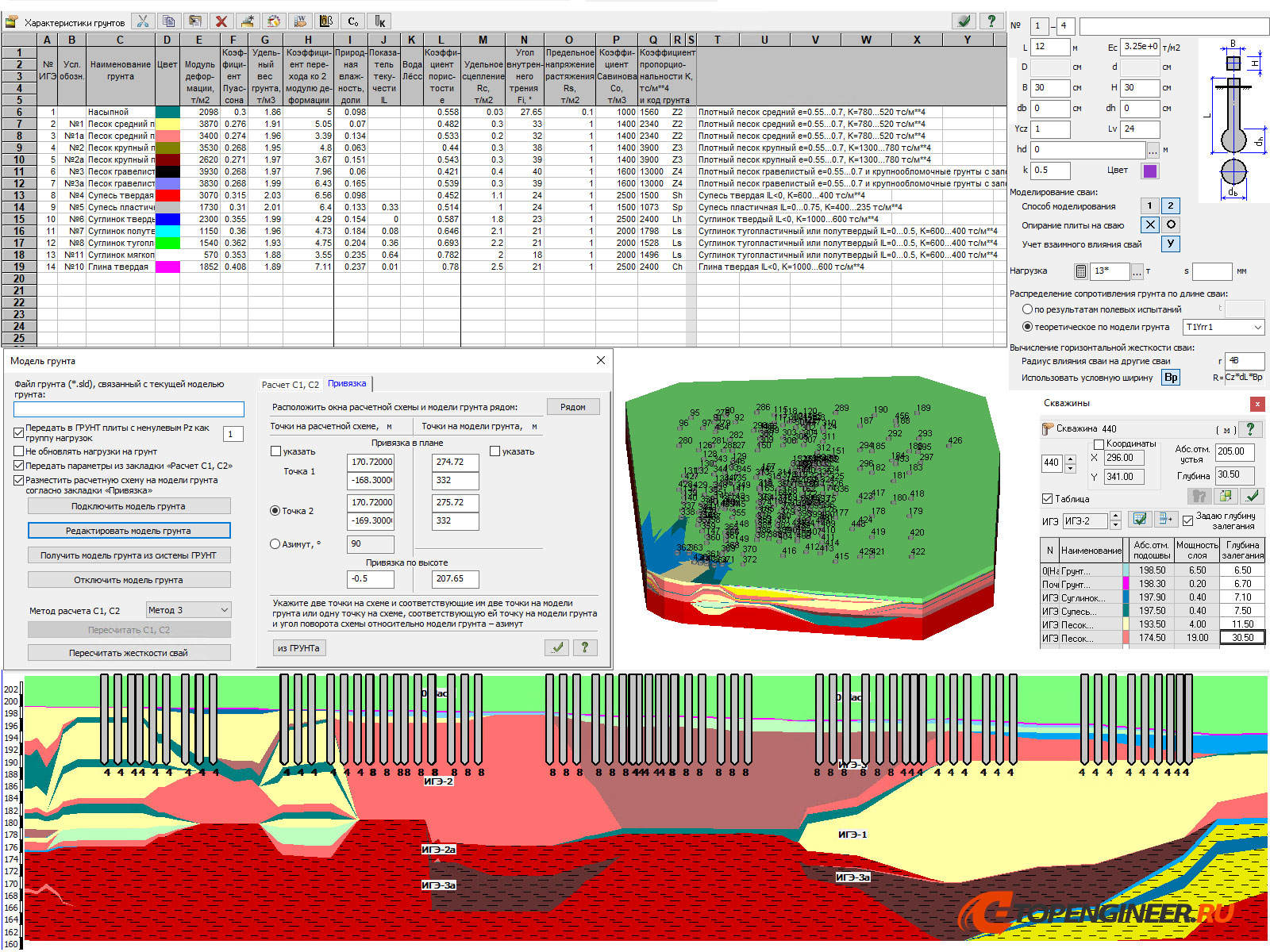The image size is (1270, 952).
Task: Uncheck the Таблица checkbox
Action: click(x=1048, y=499)
